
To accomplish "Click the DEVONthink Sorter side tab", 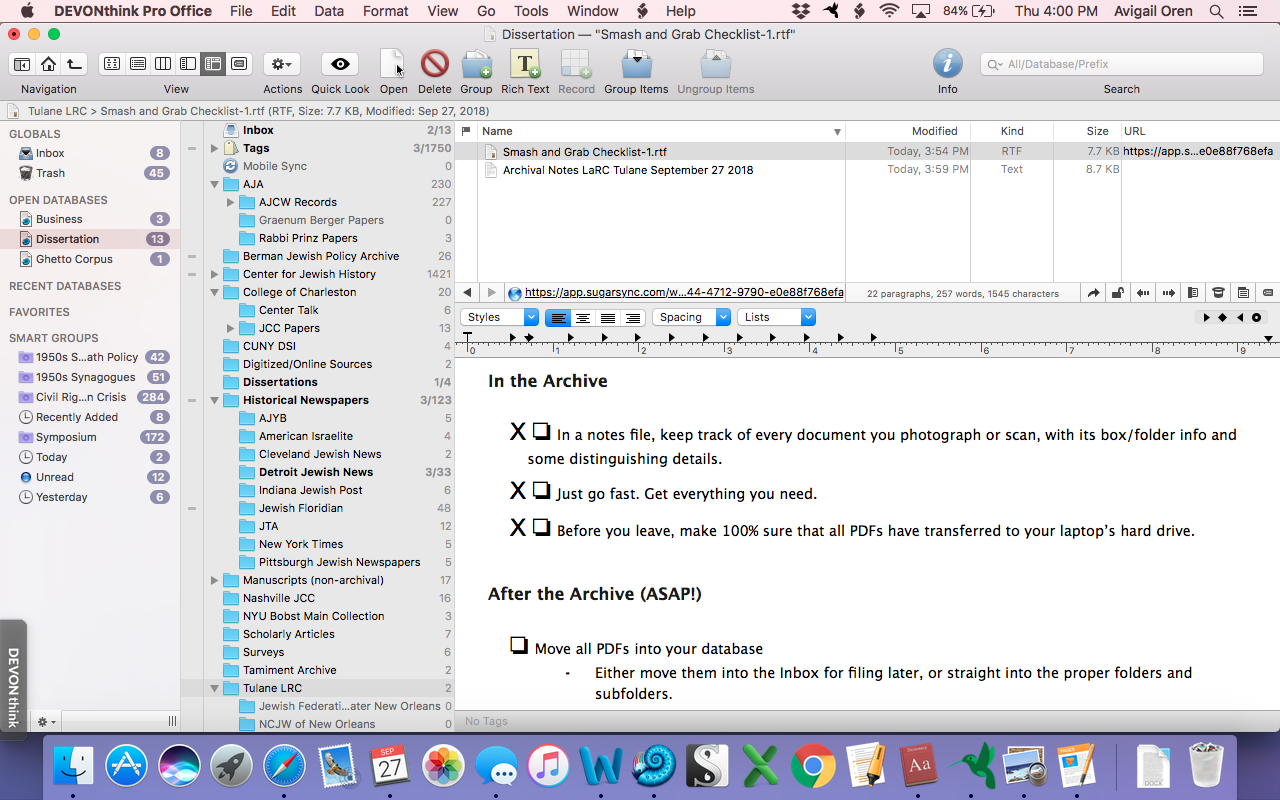I will coord(13,680).
